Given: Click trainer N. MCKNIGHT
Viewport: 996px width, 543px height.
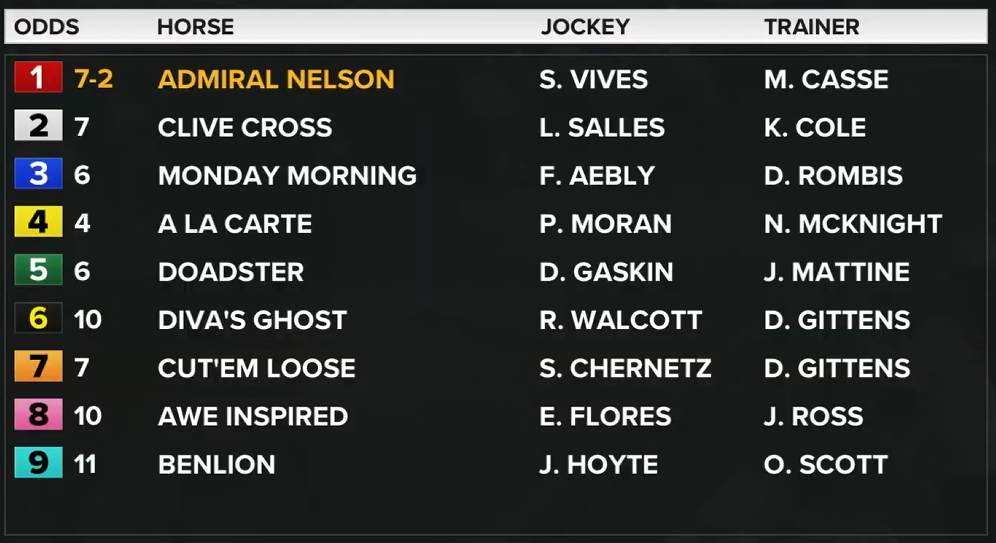Looking at the screenshot, I should pos(853,224).
